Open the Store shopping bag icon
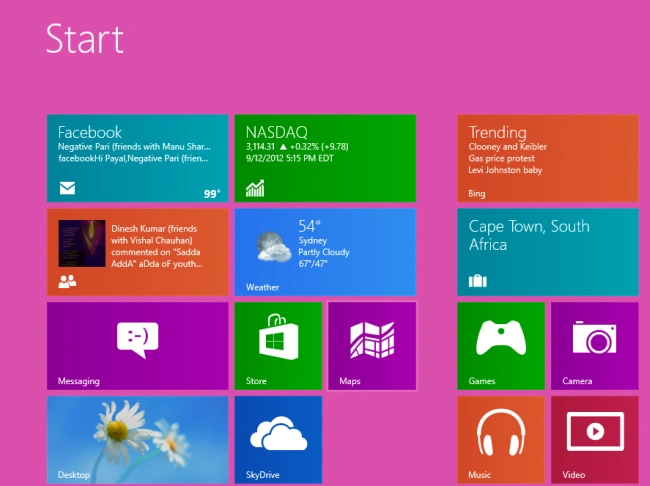 coord(279,337)
